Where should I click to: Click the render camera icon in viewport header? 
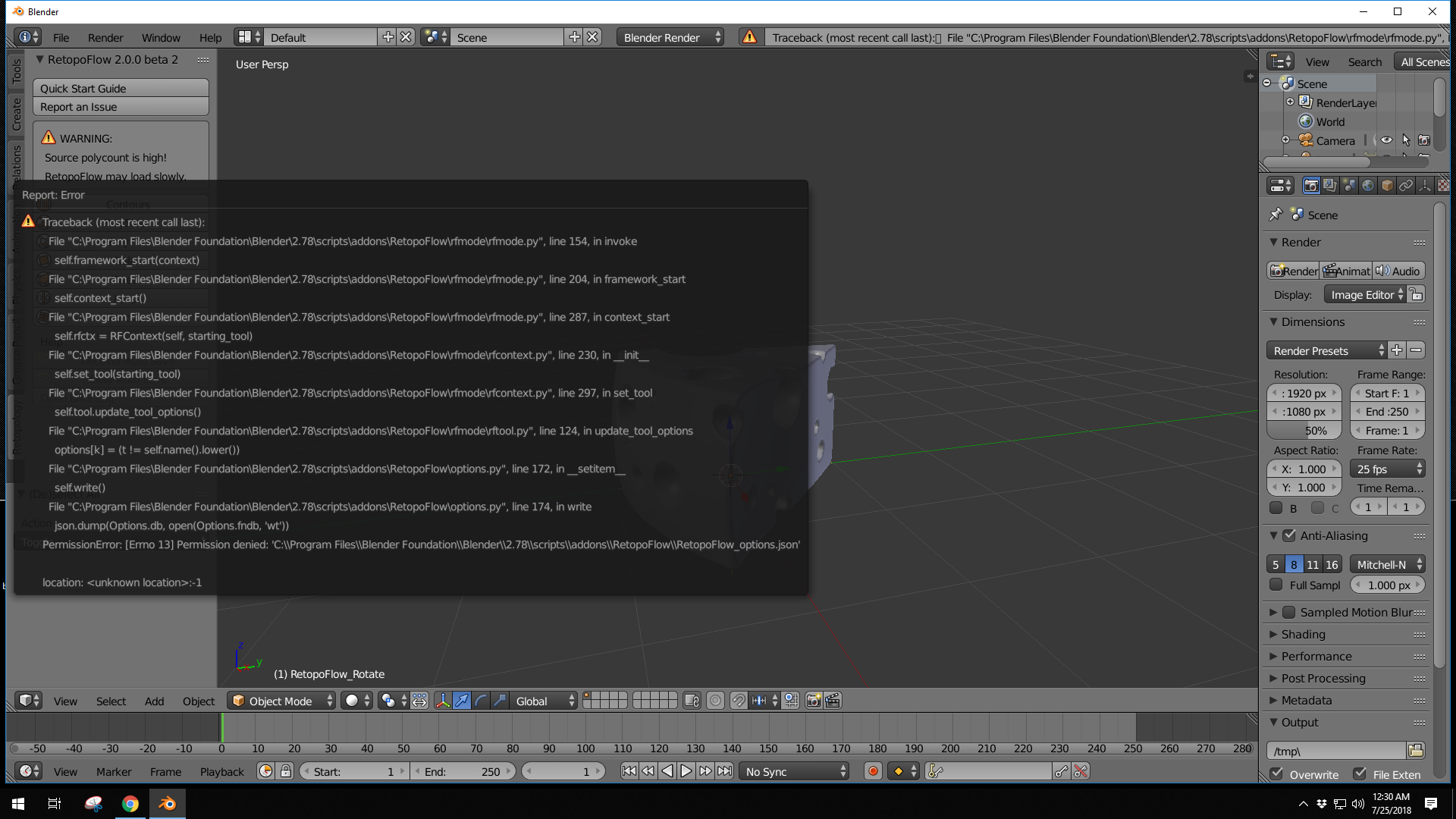(812, 701)
